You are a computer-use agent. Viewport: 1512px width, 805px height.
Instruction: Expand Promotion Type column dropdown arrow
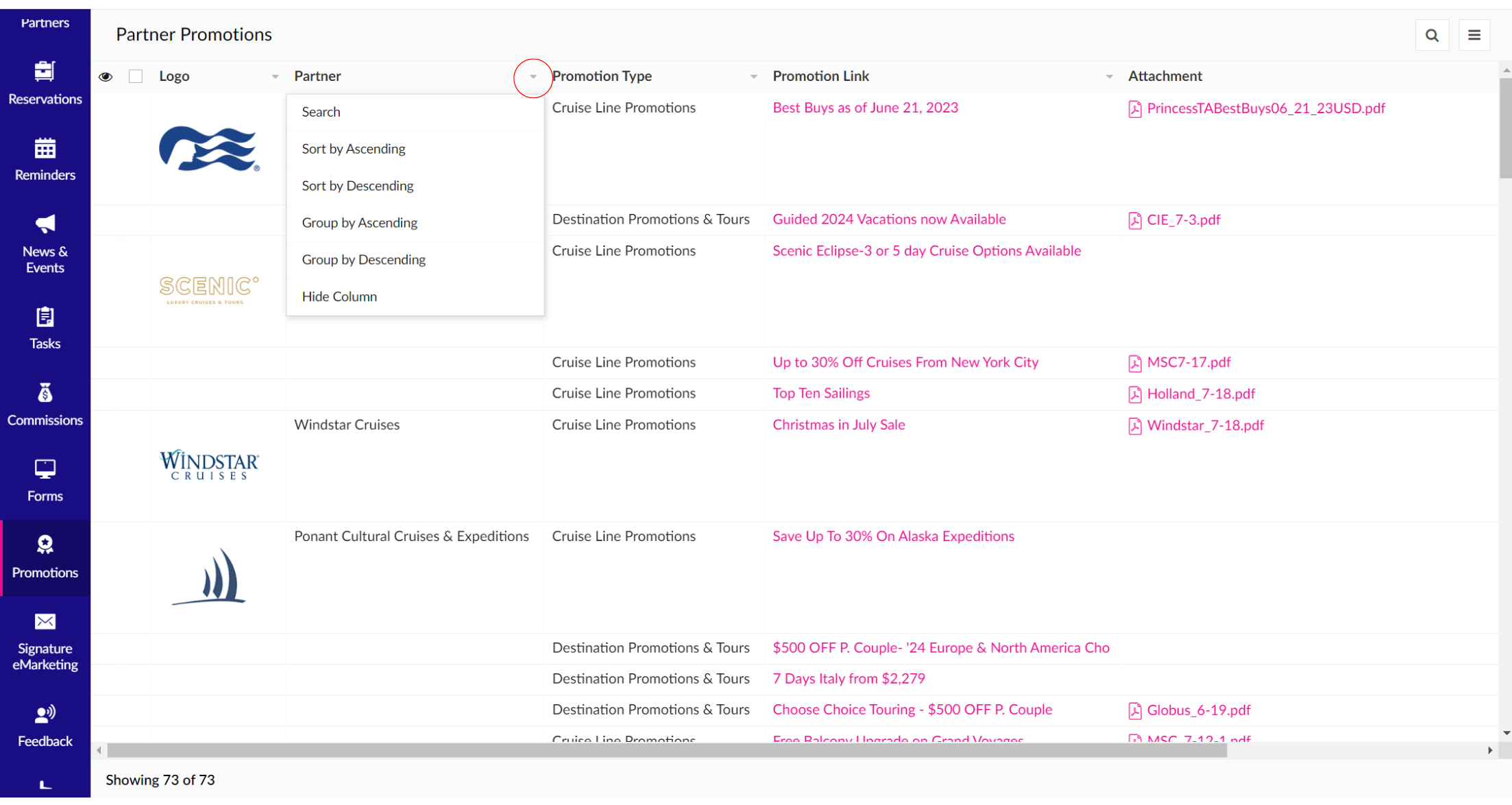tap(753, 77)
